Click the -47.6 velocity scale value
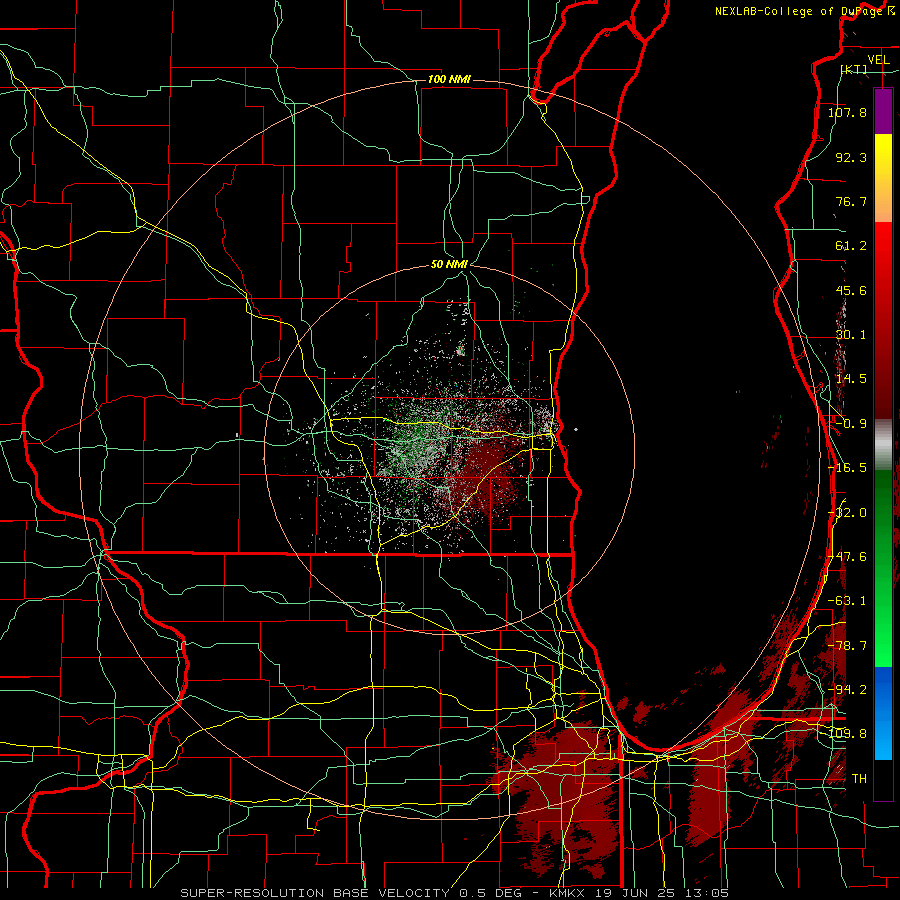 847,557
